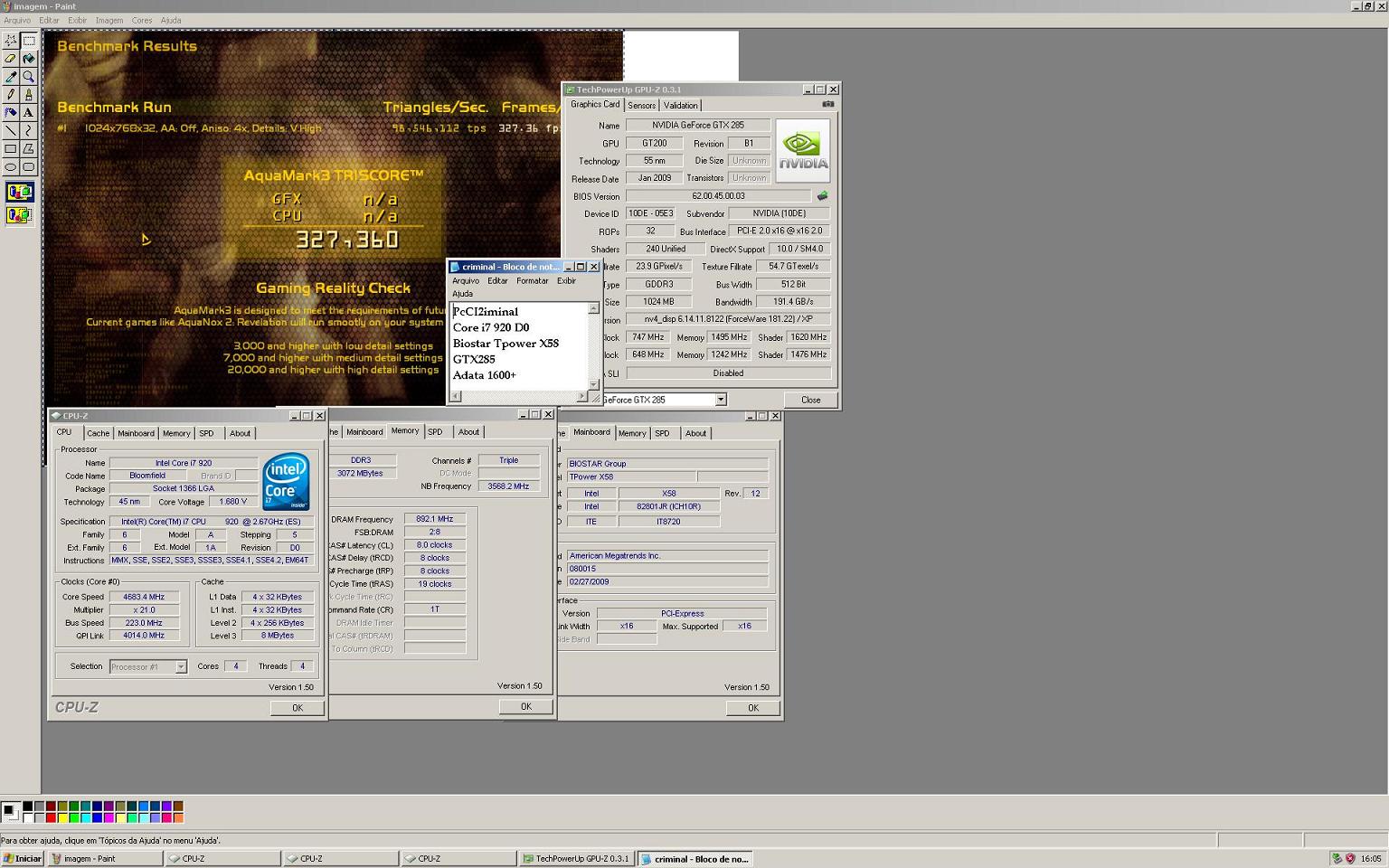Click the notepad vertical scrollbar down arrow
Viewport: 1389px width, 868px height.
(x=593, y=385)
